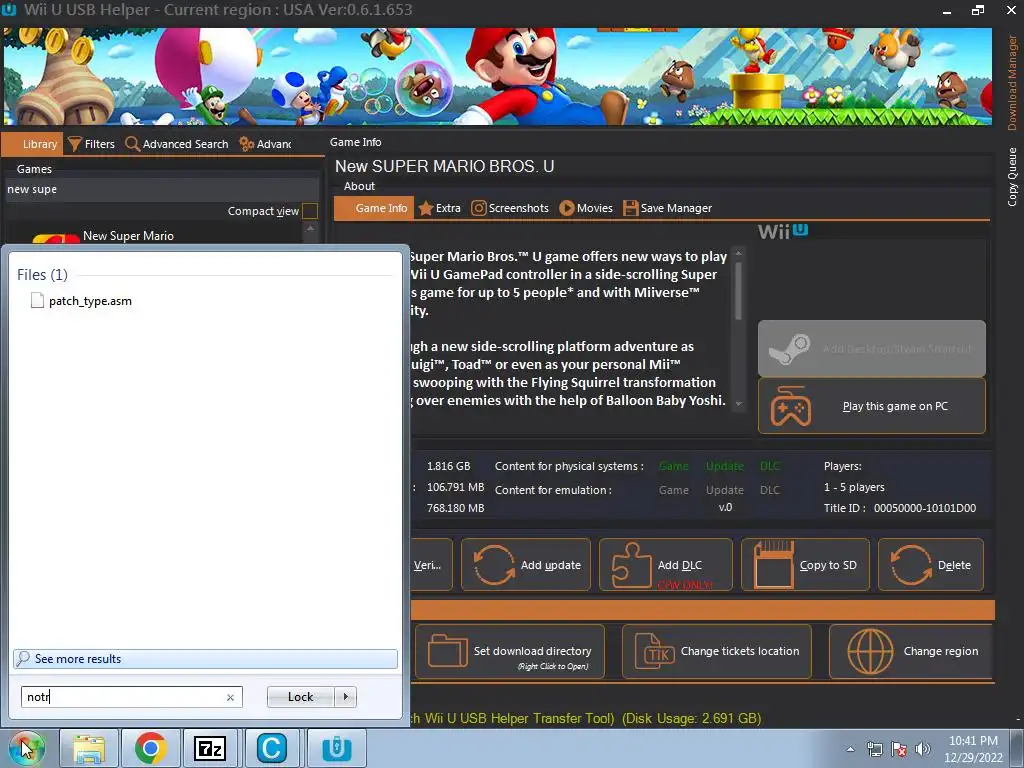1024x768 pixels.
Task: Click the Add update button
Action: [x=526, y=565]
